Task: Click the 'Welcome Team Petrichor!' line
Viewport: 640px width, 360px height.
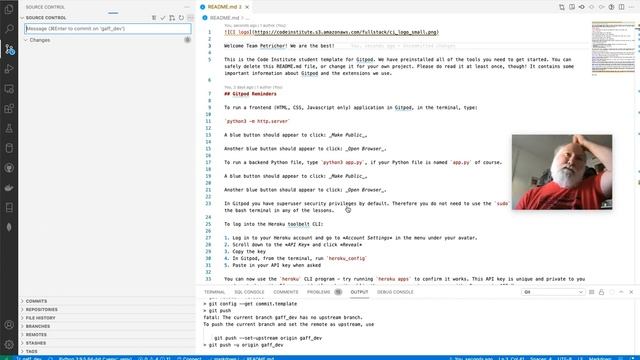Action: pos(279,46)
